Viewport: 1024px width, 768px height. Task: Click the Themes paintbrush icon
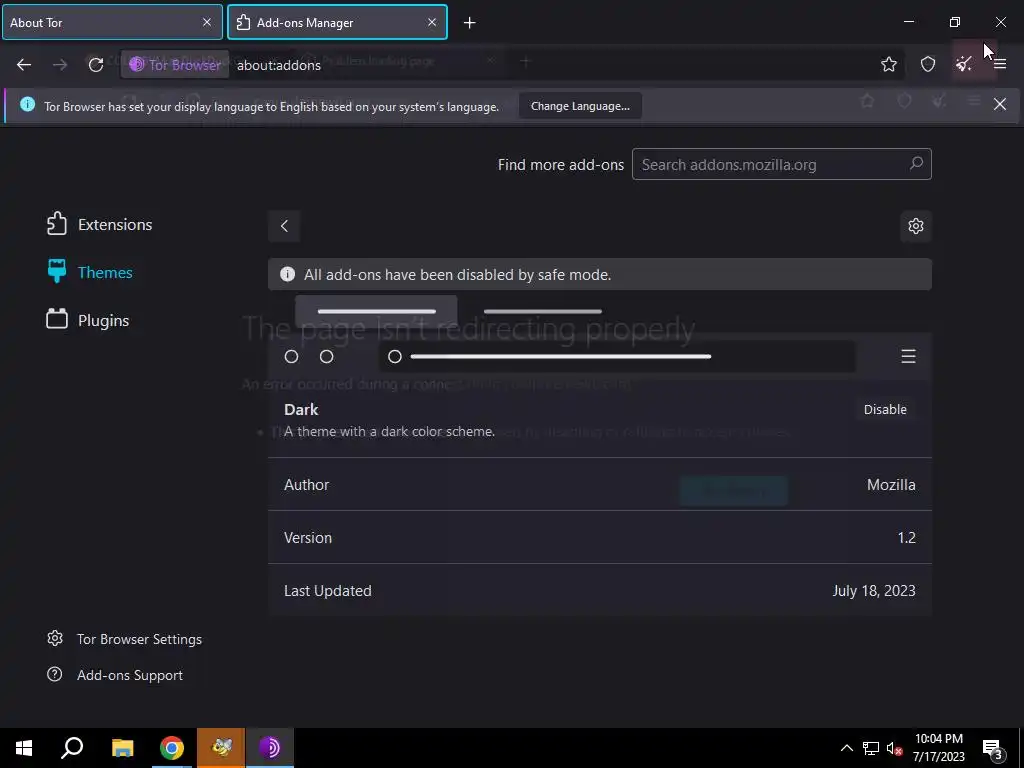(x=57, y=271)
